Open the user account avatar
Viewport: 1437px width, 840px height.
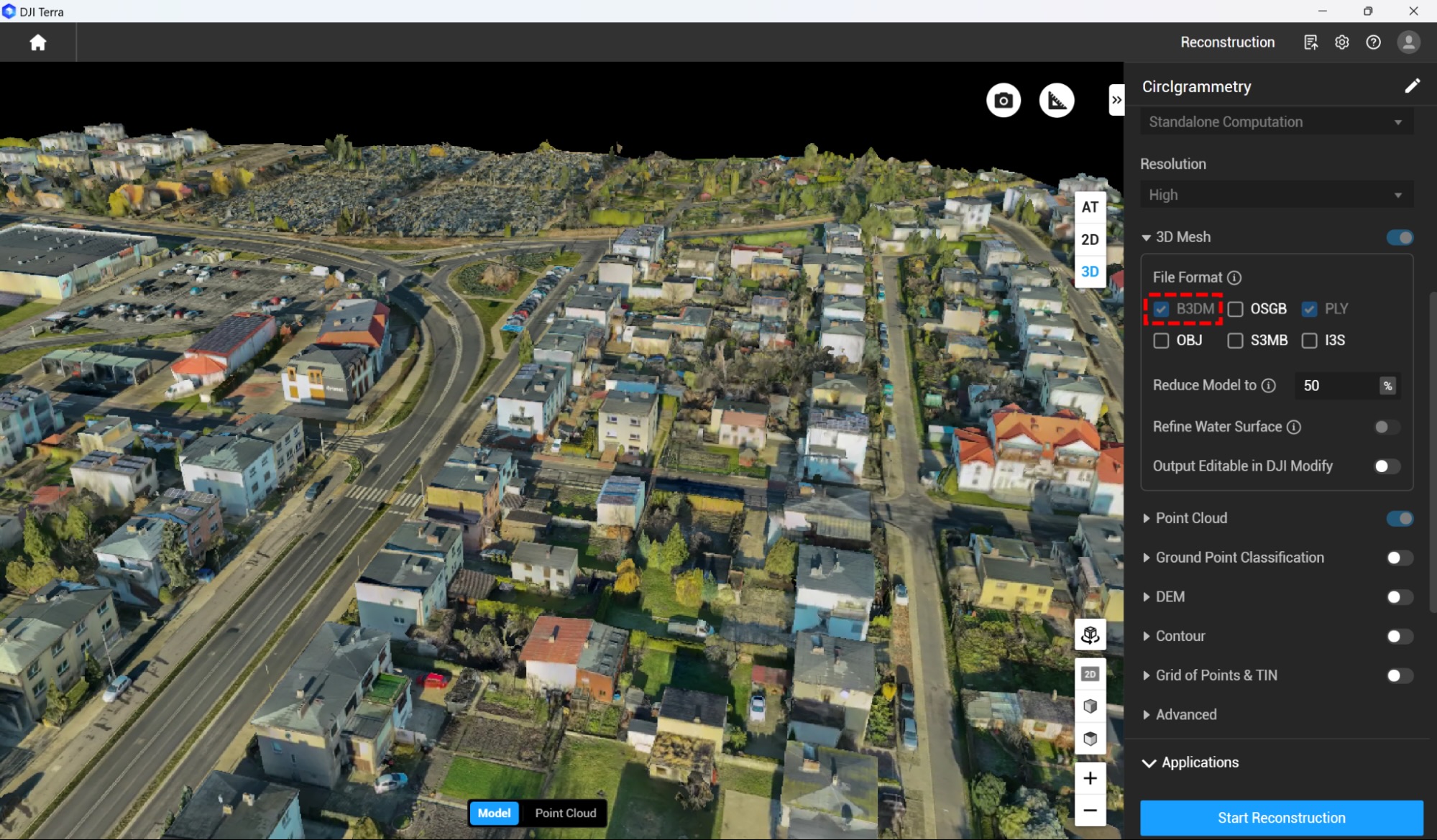click(1408, 42)
